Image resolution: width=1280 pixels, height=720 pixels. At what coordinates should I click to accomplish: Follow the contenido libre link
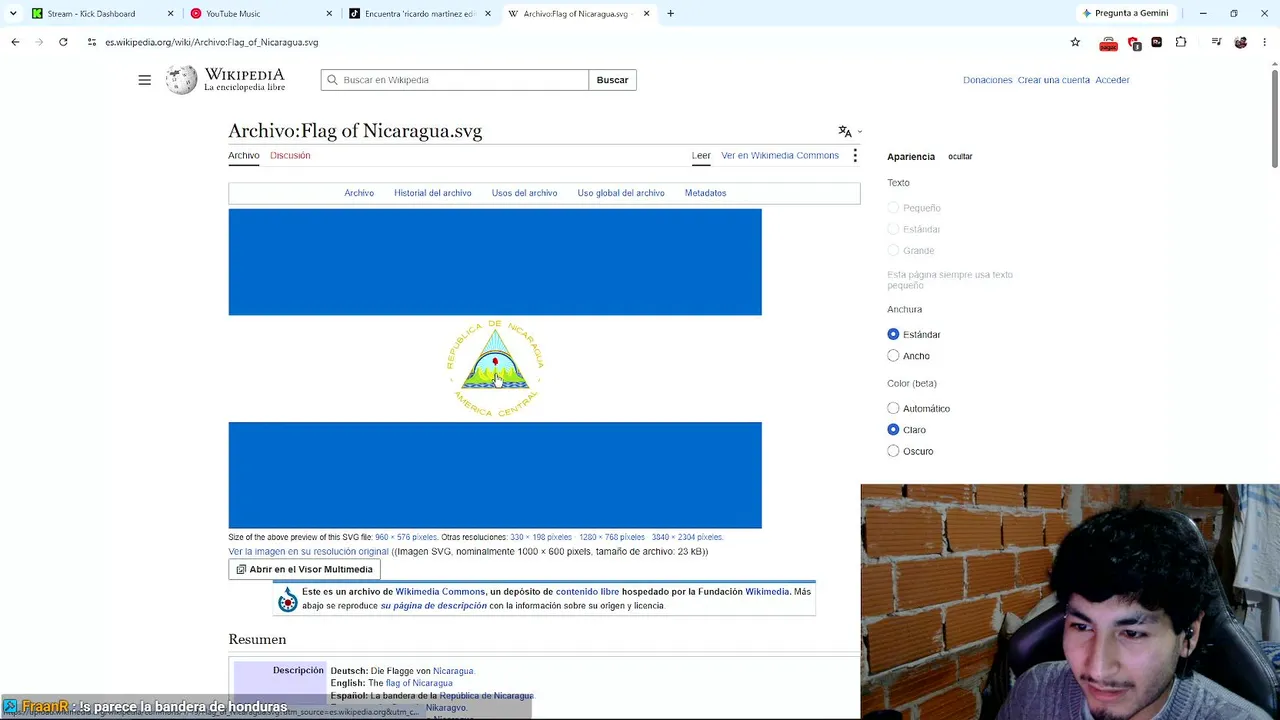click(587, 592)
